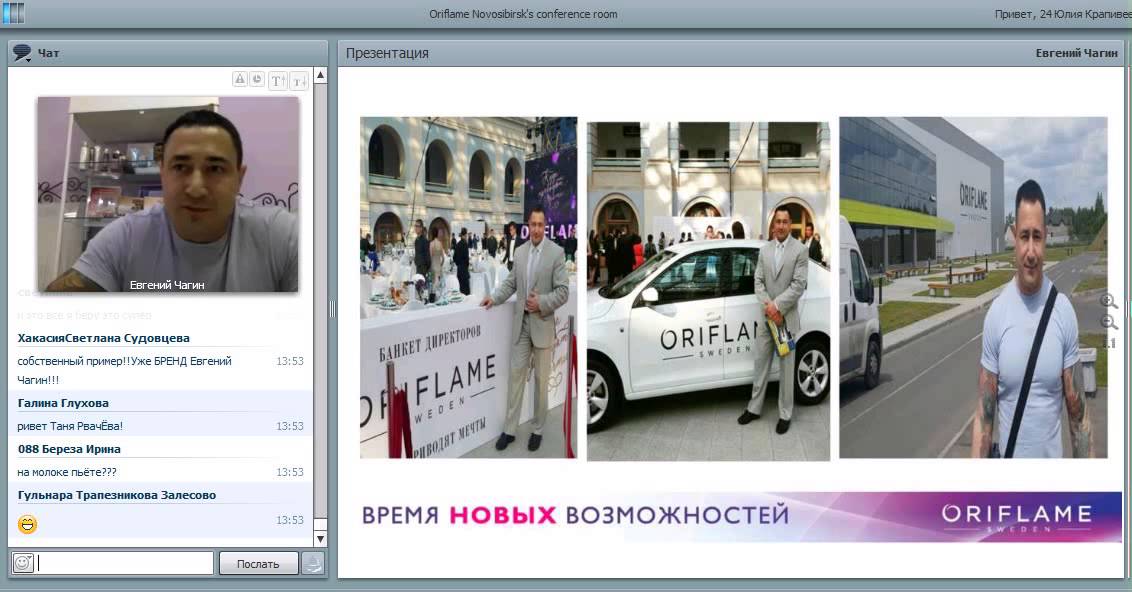1132x592 pixels.
Task: Send the message with Послать button
Action: pos(258,564)
